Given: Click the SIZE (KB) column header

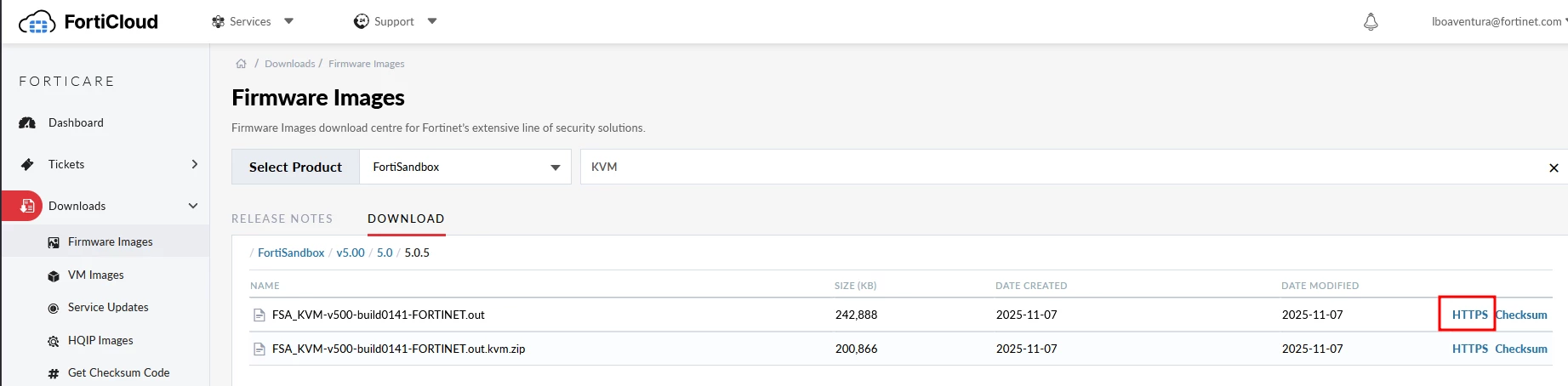Looking at the screenshot, I should (855, 286).
